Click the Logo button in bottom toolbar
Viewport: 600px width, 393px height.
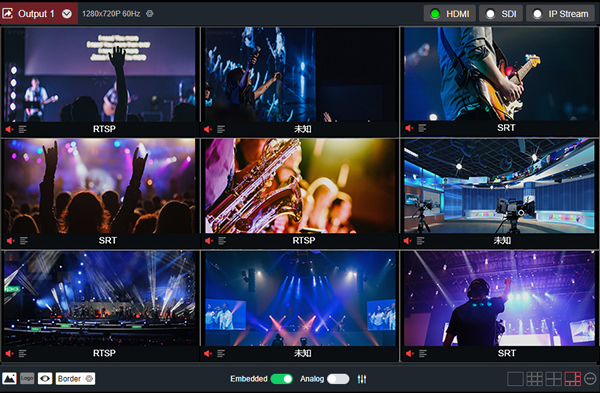point(27,378)
